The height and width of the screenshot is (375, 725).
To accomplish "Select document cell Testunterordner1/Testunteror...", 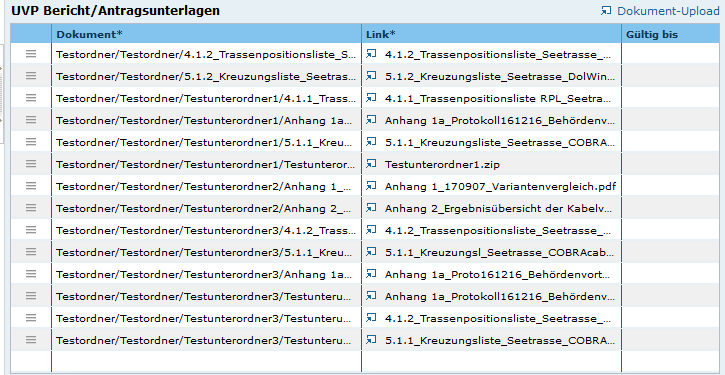I will (x=206, y=165).
